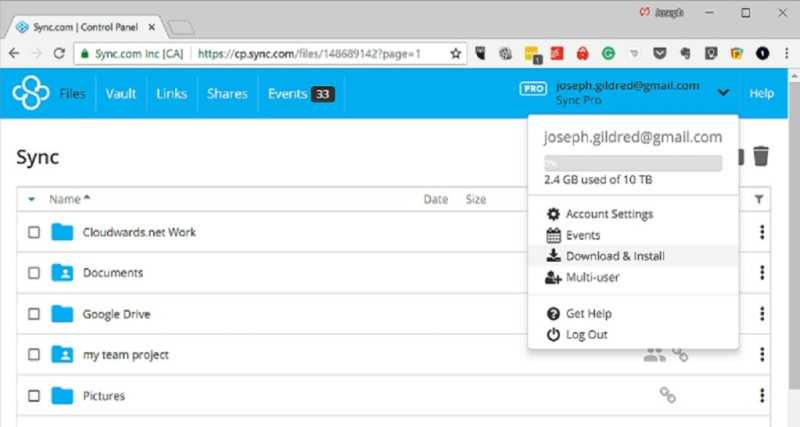
Task: Check the Documents folder checkbox
Action: 34,273
